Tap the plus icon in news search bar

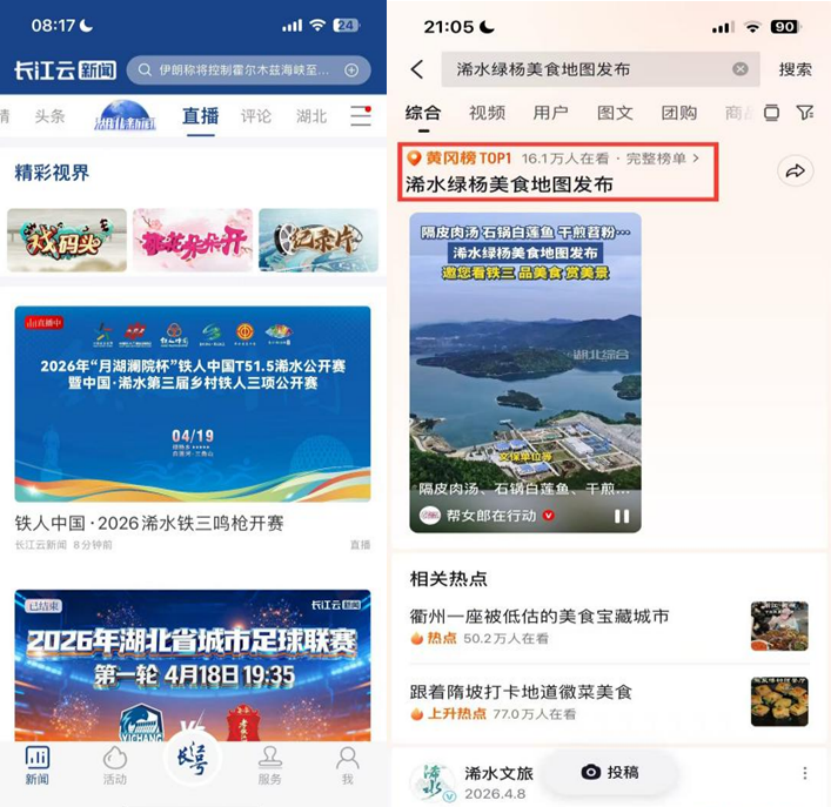pos(351,70)
